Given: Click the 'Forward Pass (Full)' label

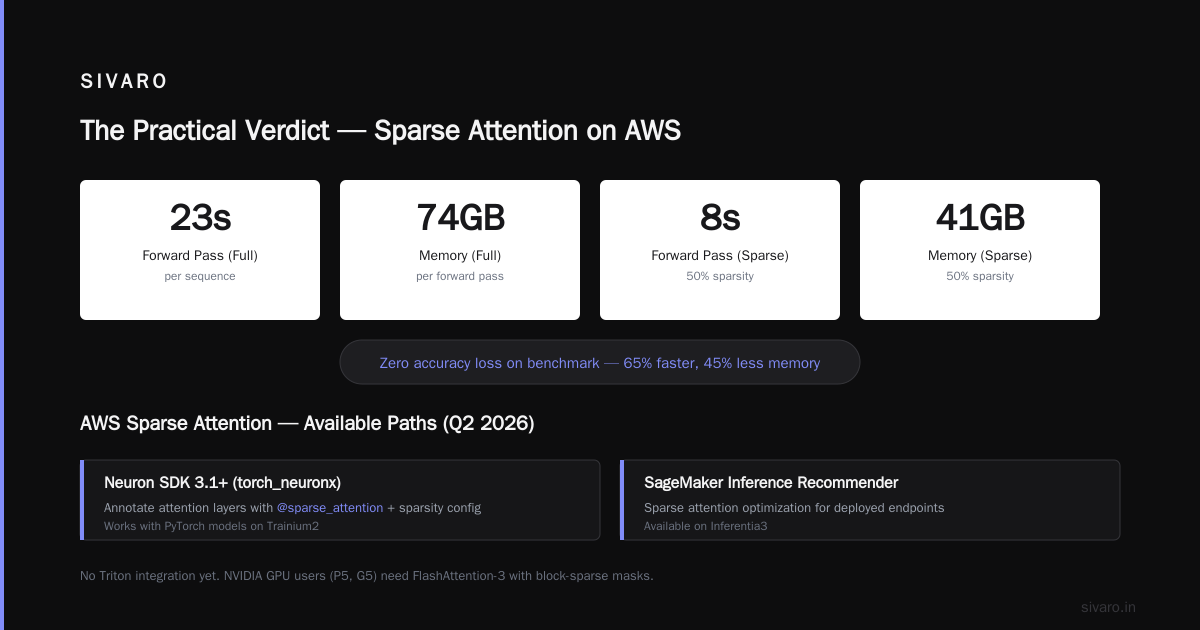Looking at the screenshot, I should (200, 256).
